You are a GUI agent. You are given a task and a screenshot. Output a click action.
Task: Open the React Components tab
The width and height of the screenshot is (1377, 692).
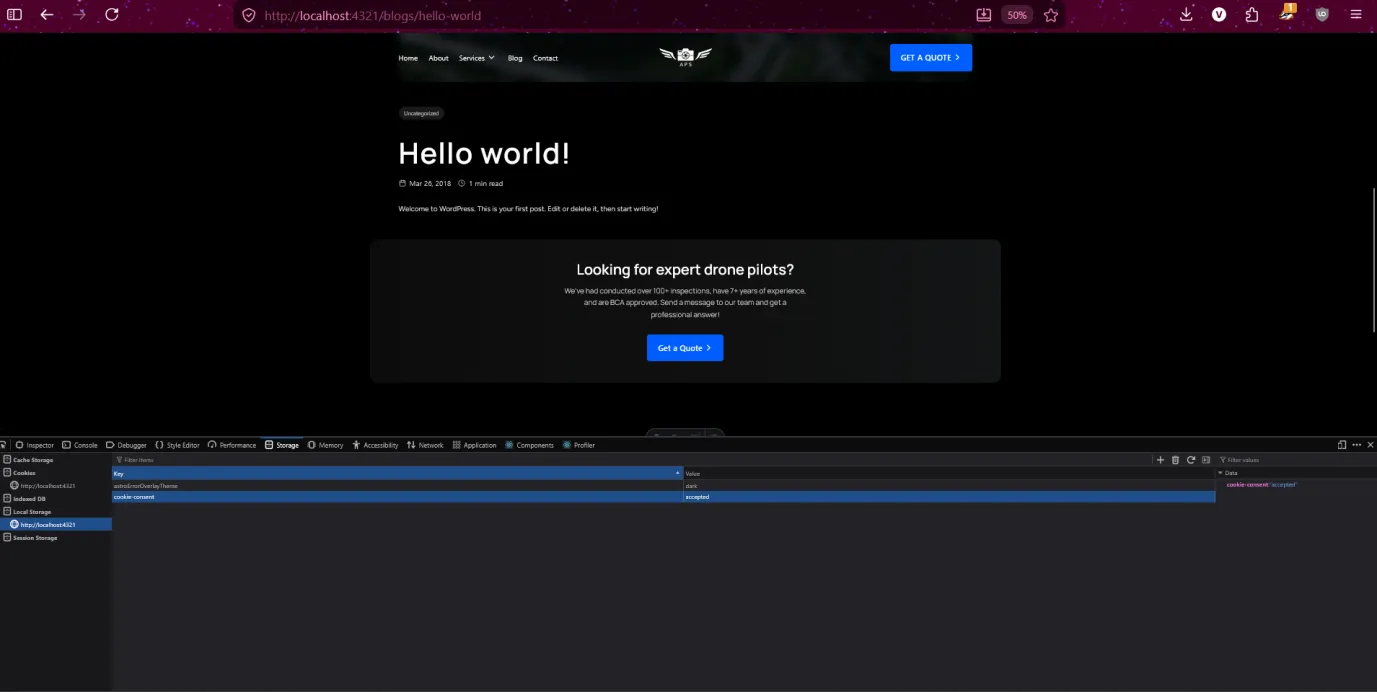click(x=530, y=445)
